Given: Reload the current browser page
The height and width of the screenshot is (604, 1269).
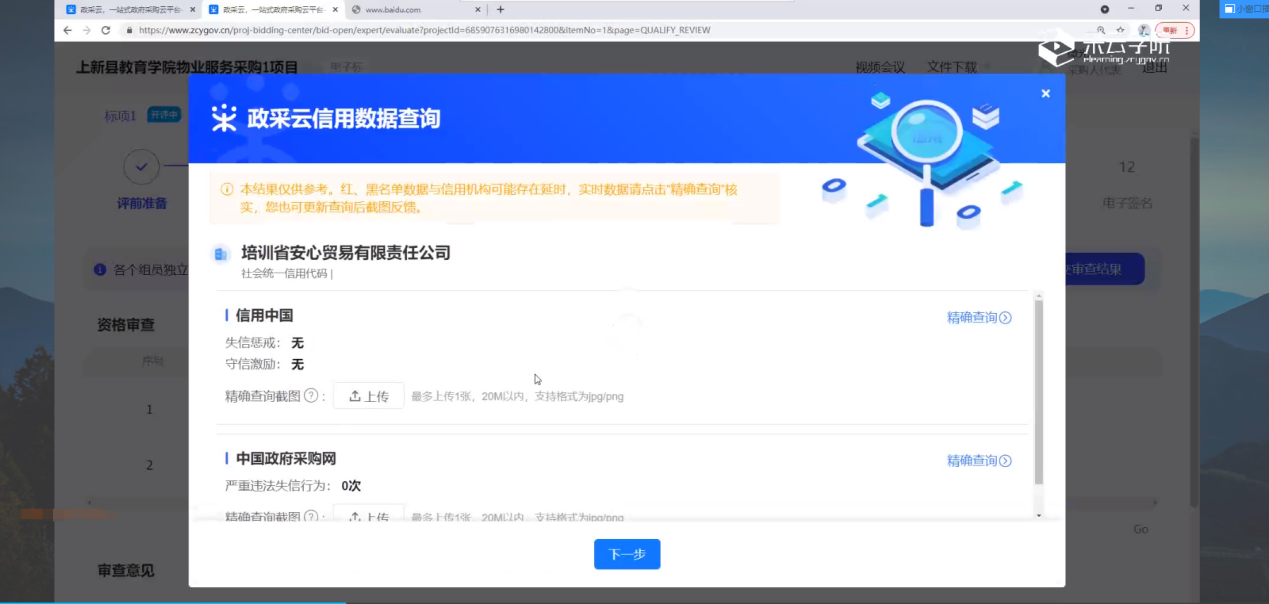Looking at the screenshot, I should pyautogui.click(x=105, y=30).
